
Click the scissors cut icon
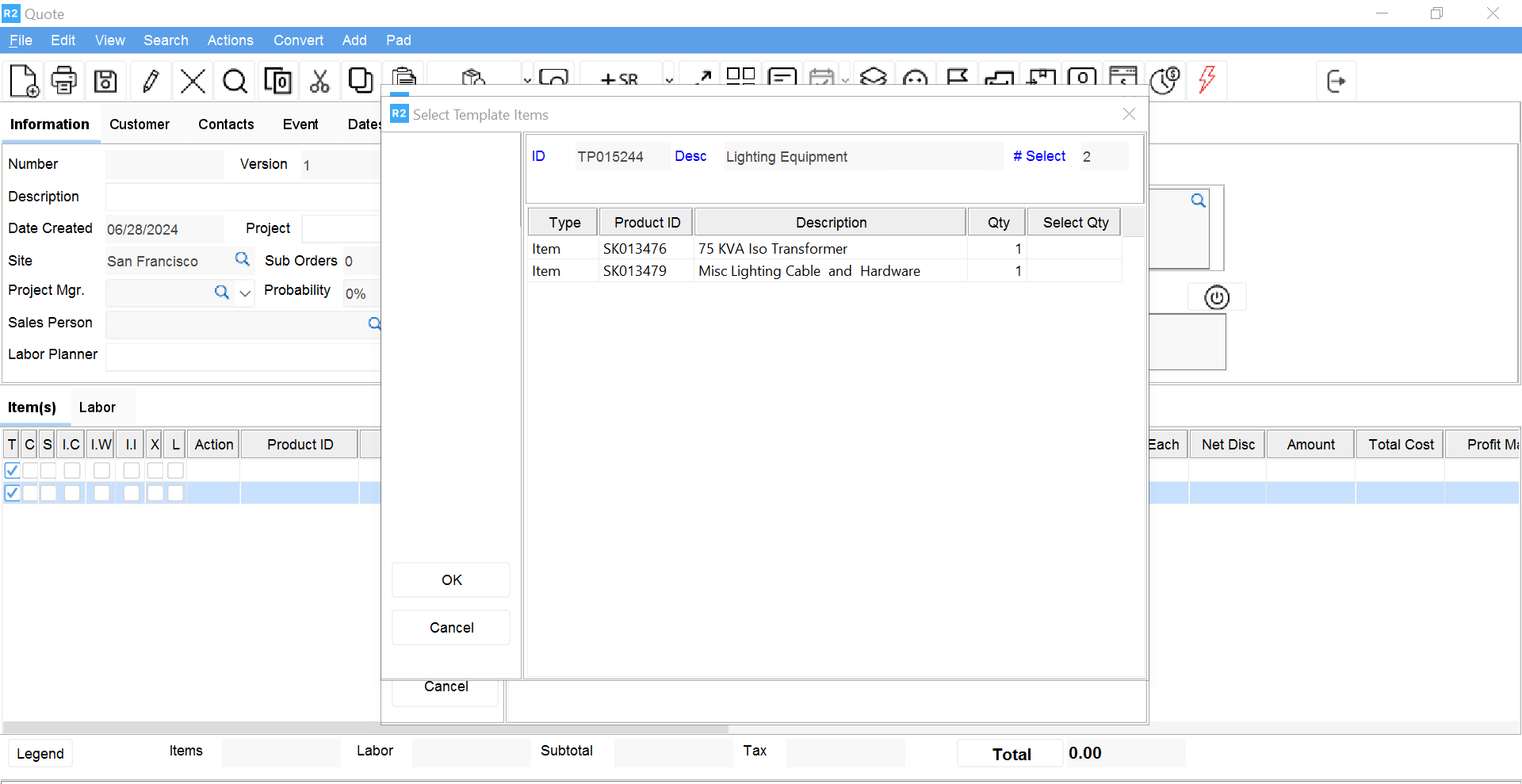point(319,81)
